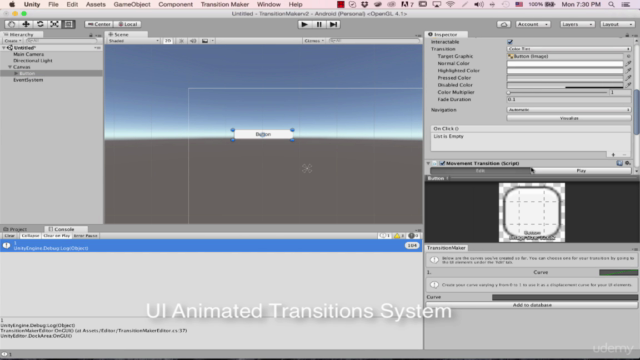Click Add to database button
The image size is (640, 360).
point(532,305)
